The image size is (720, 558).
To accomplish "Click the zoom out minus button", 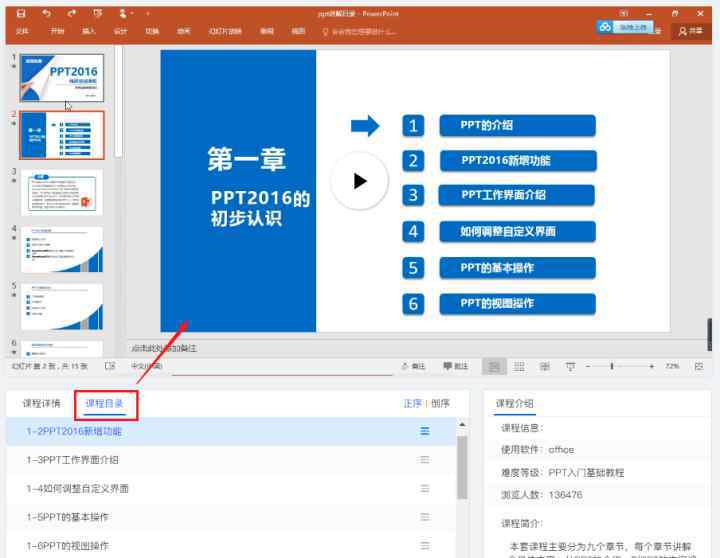I will 588,366.
